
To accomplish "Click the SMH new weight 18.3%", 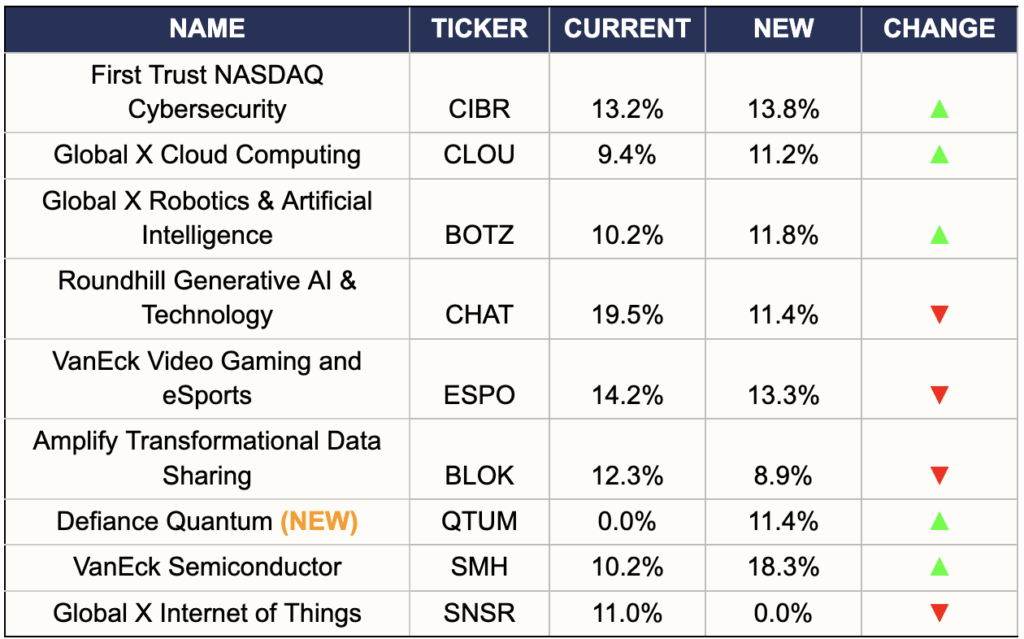I will point(783,567).
